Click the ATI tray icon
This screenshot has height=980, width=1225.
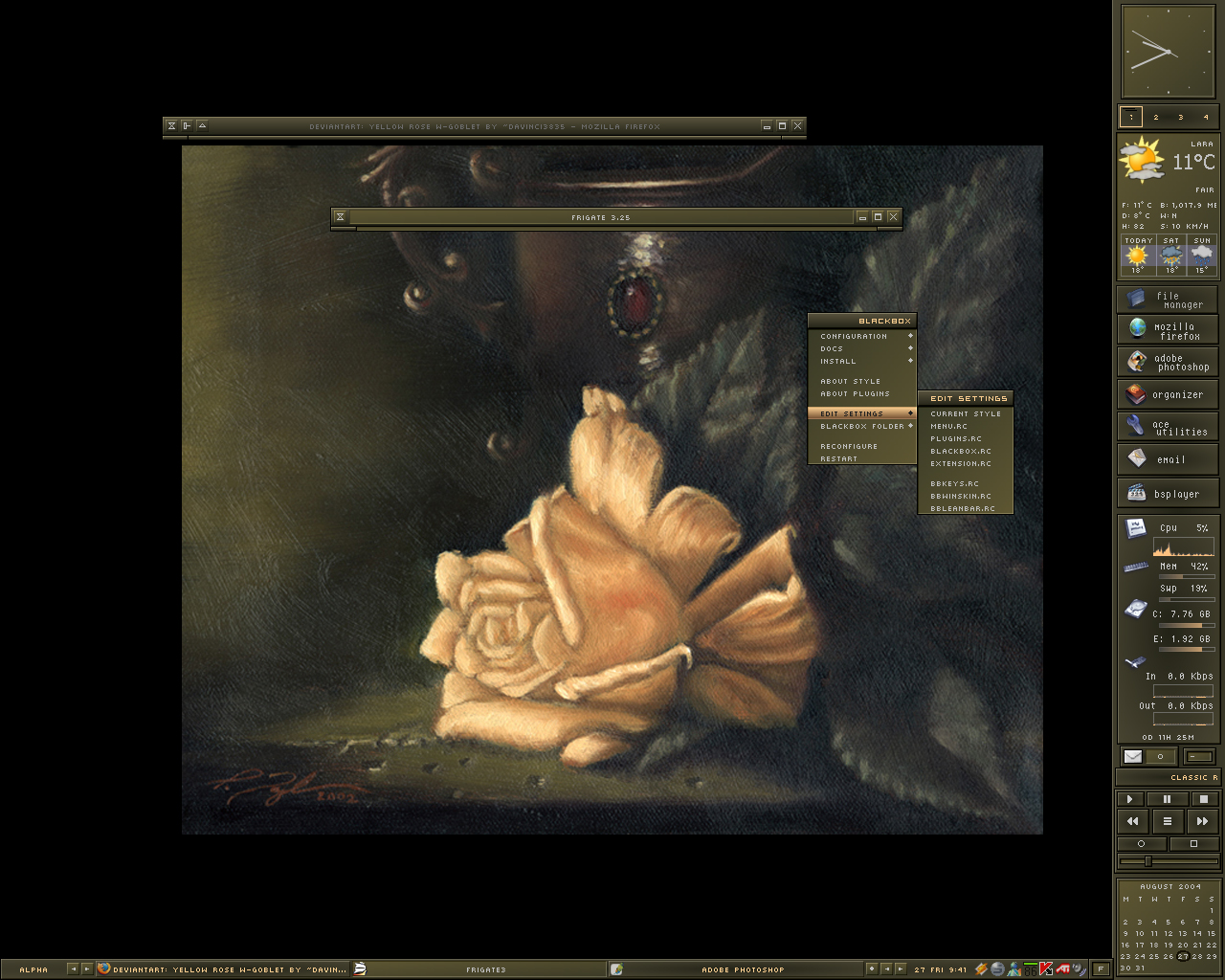1062,969
